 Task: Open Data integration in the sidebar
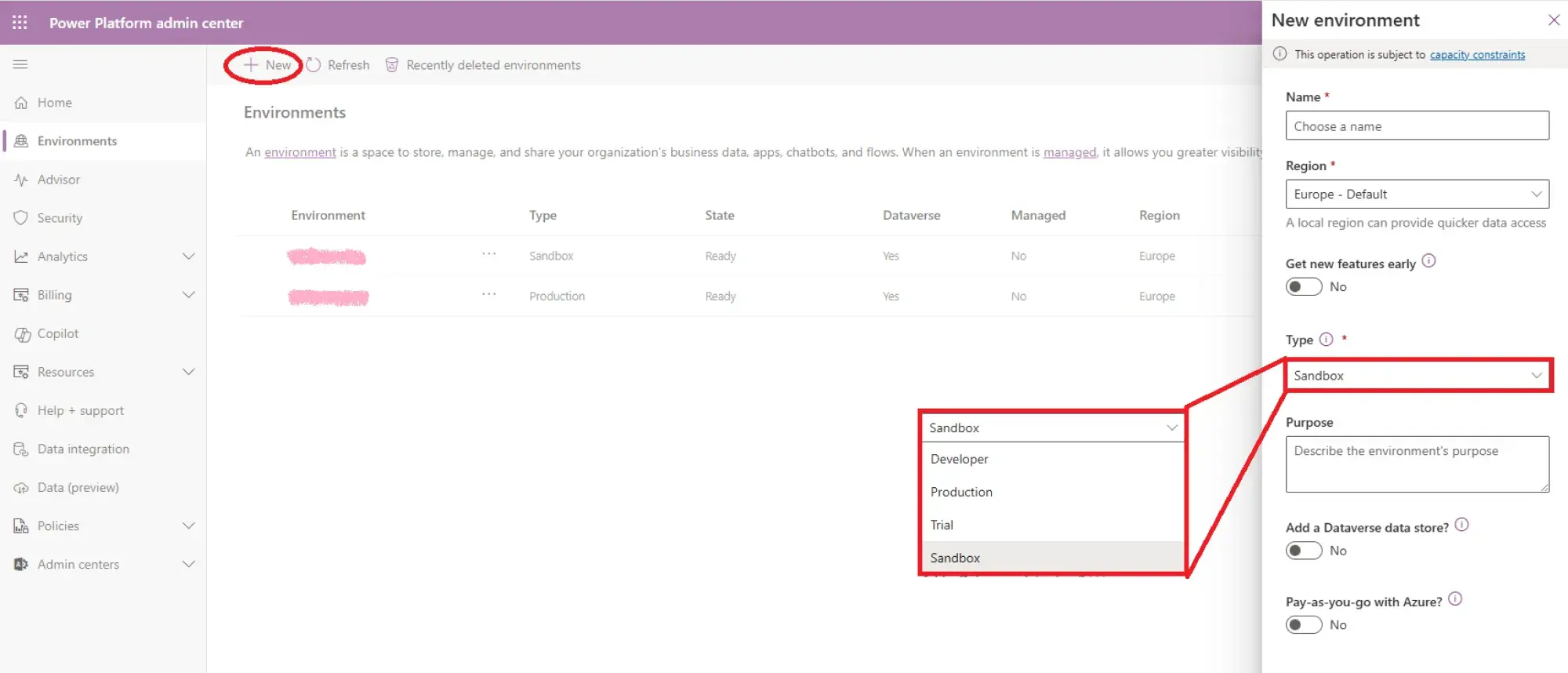coord(103,449)
